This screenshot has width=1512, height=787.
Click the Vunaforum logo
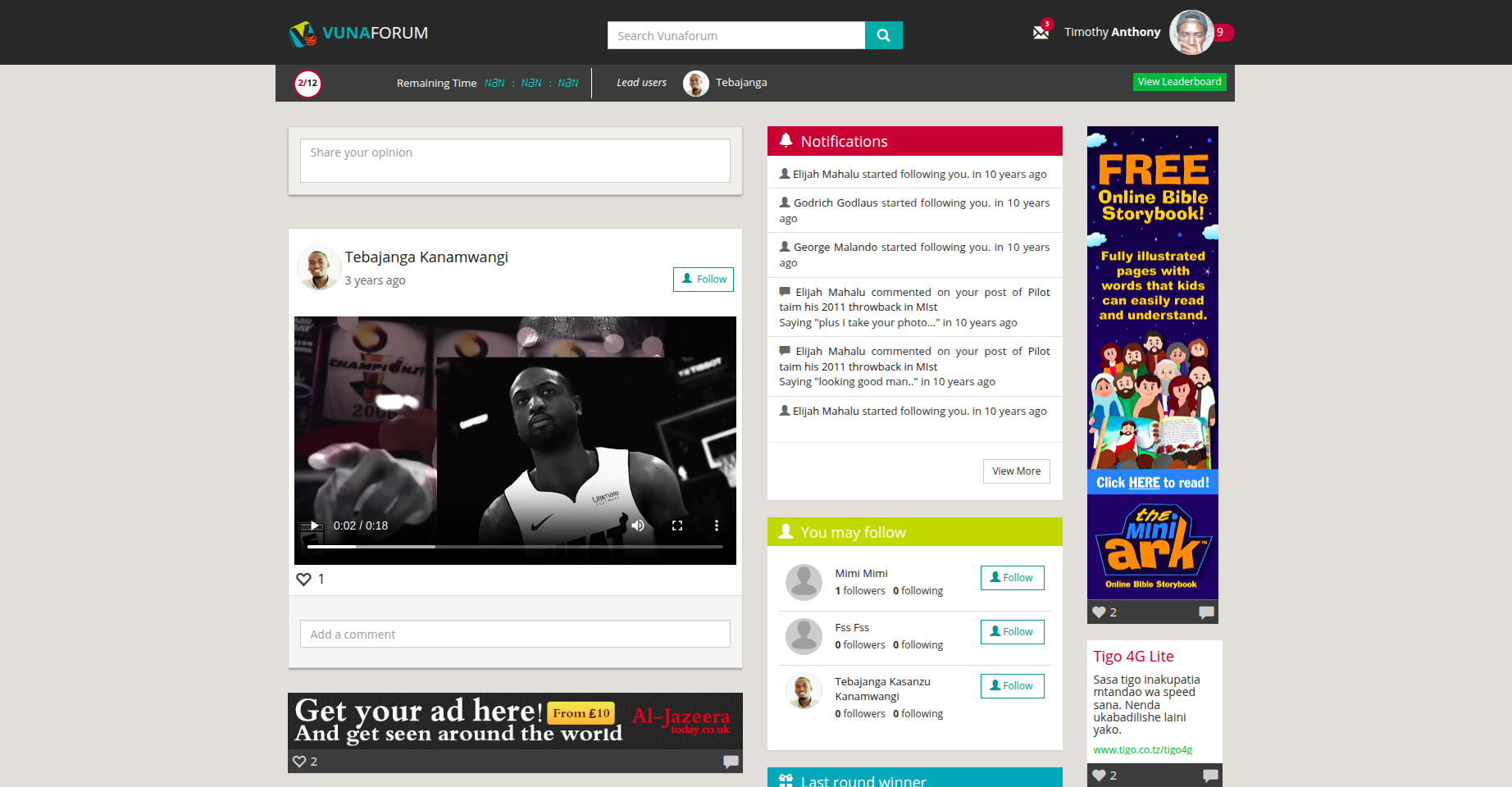pyautogui.click(x=358, y=34)
